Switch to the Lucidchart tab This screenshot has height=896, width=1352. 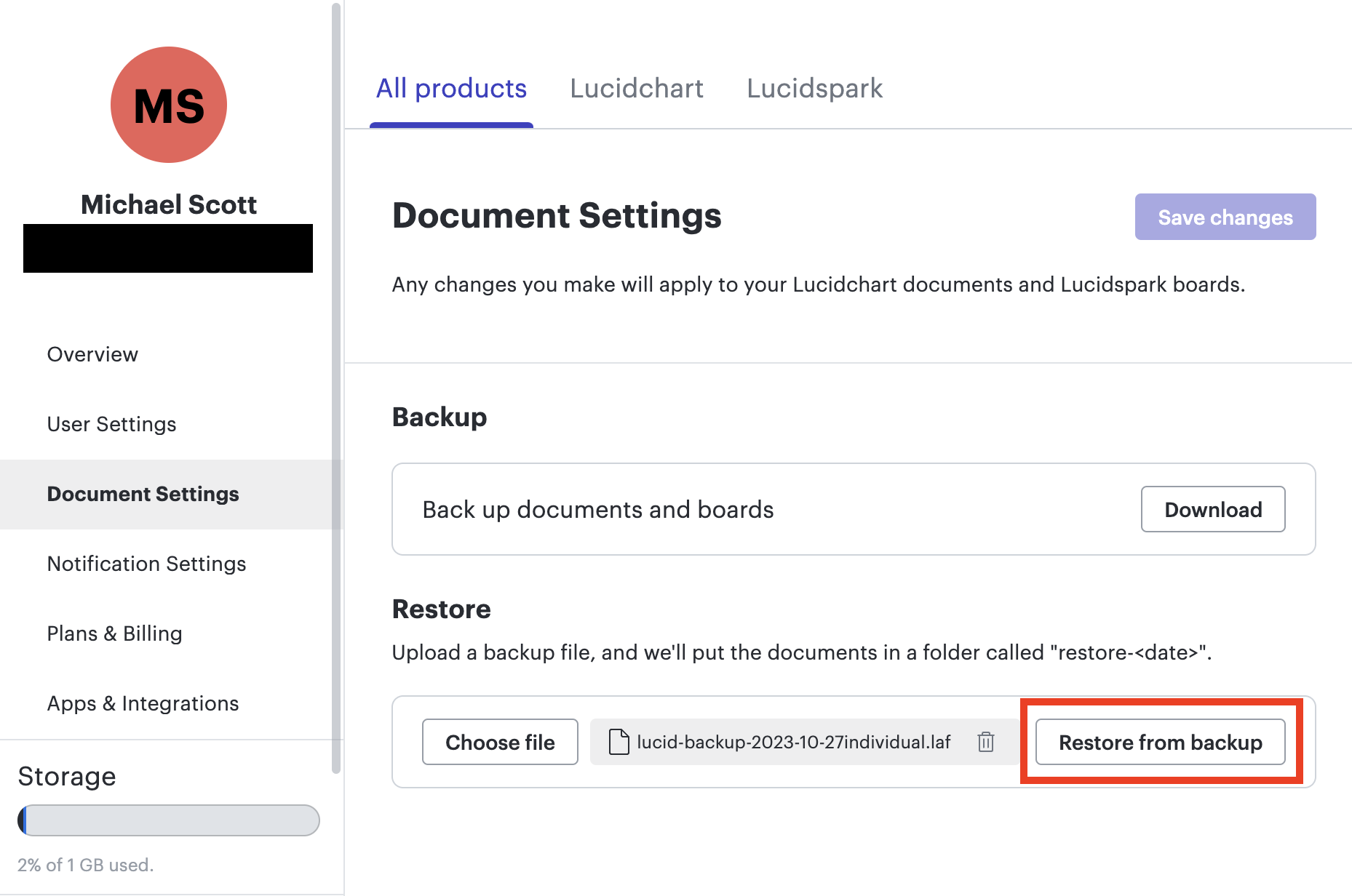pos(637,88)
